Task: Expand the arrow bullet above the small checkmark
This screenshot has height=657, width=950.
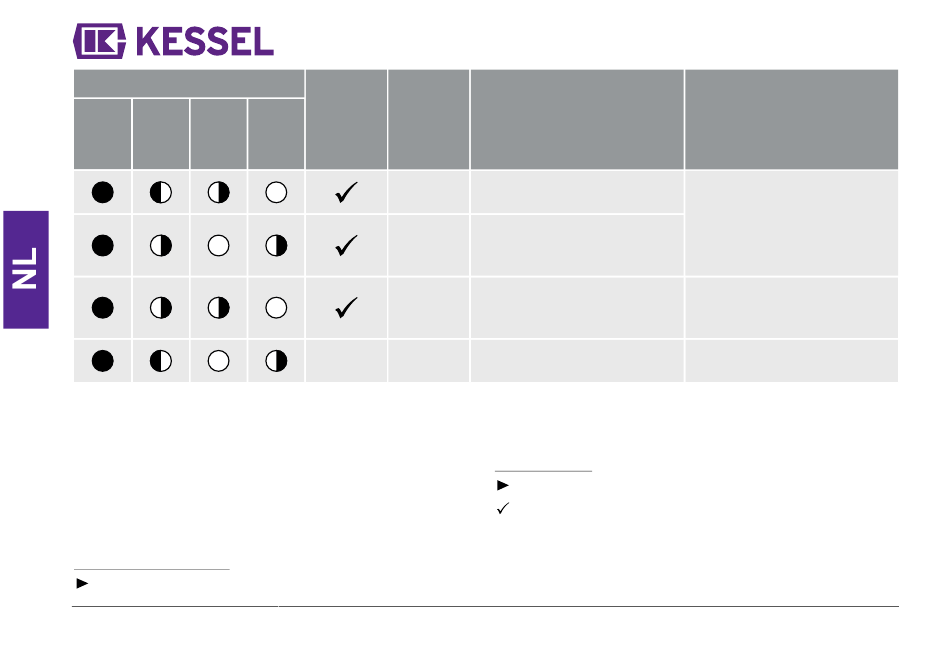Action: [x=503, y=485]
